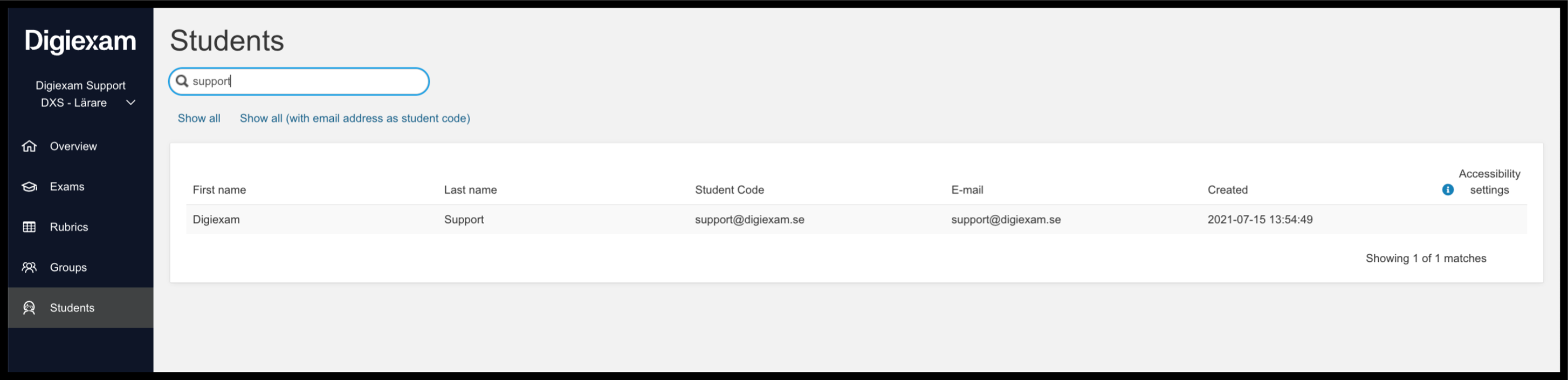Click the Accessibility settings info icon
This screenshot has width=1568, height=380.
click(x=1447, y=190)
